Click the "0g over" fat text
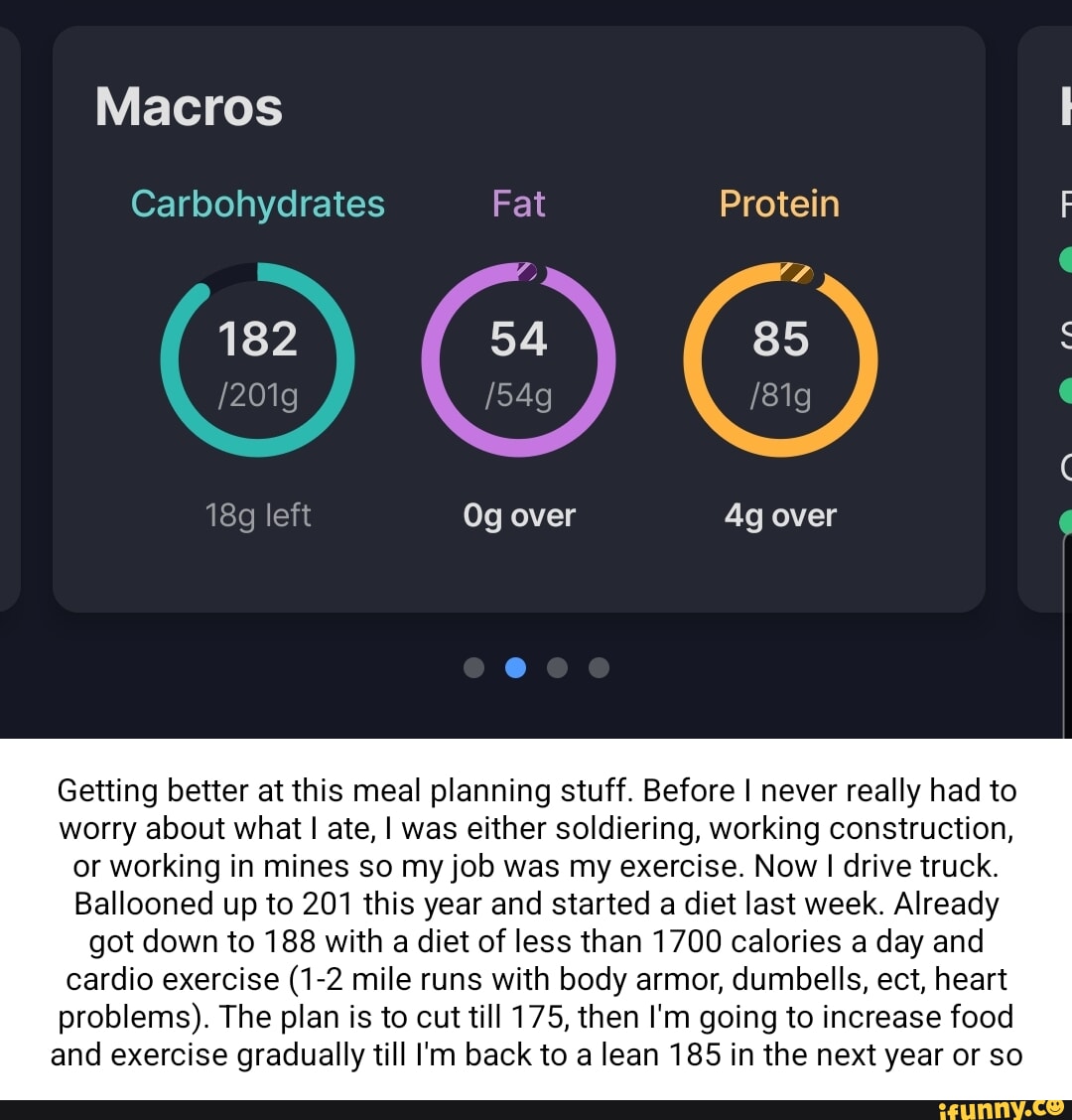This screenshot has width=1072, height=1120. (519, 515)
